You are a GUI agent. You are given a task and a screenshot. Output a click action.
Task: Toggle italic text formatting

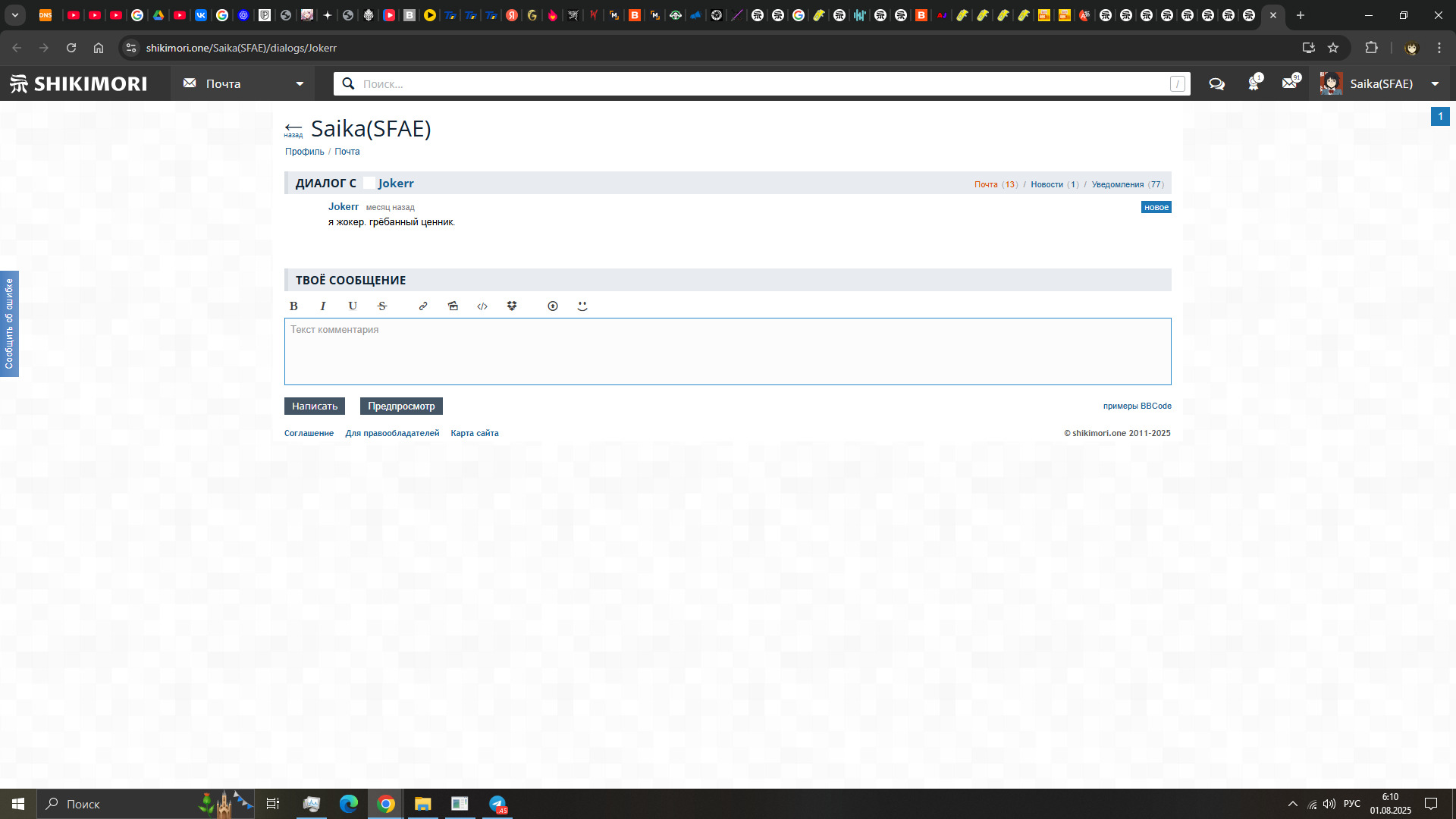(323, 306)
